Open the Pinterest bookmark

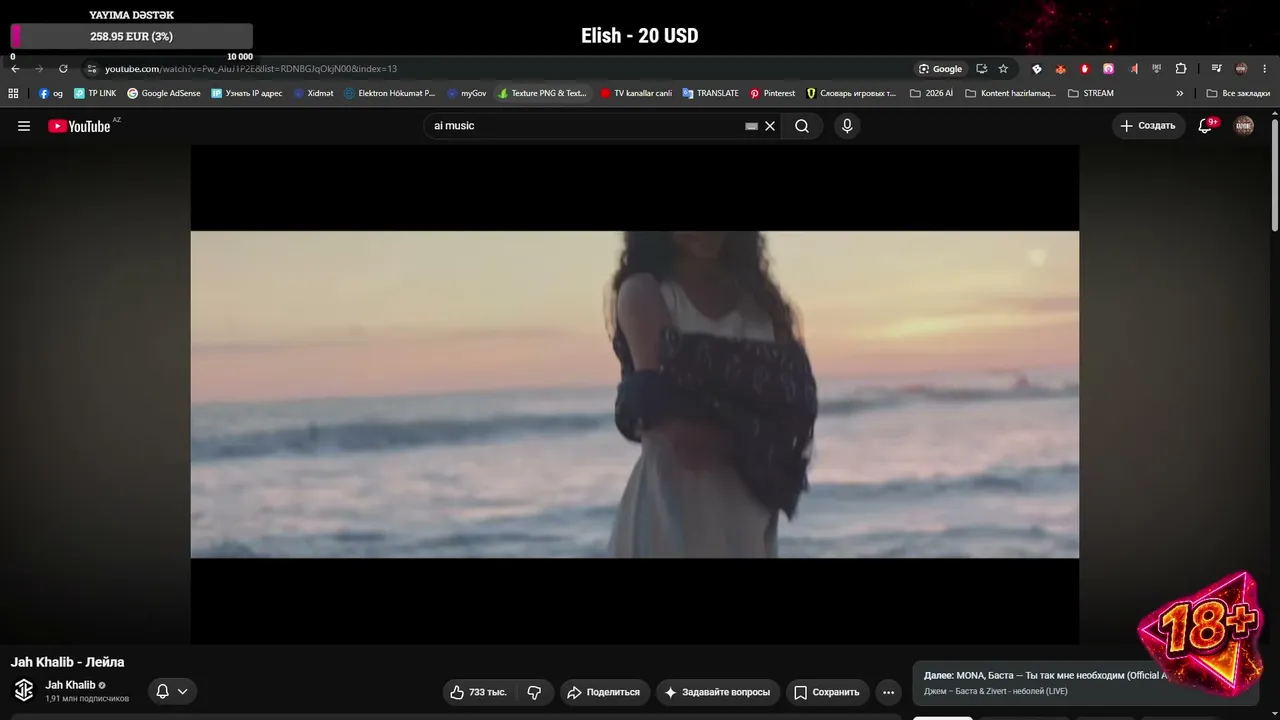(x=772, y=93)
